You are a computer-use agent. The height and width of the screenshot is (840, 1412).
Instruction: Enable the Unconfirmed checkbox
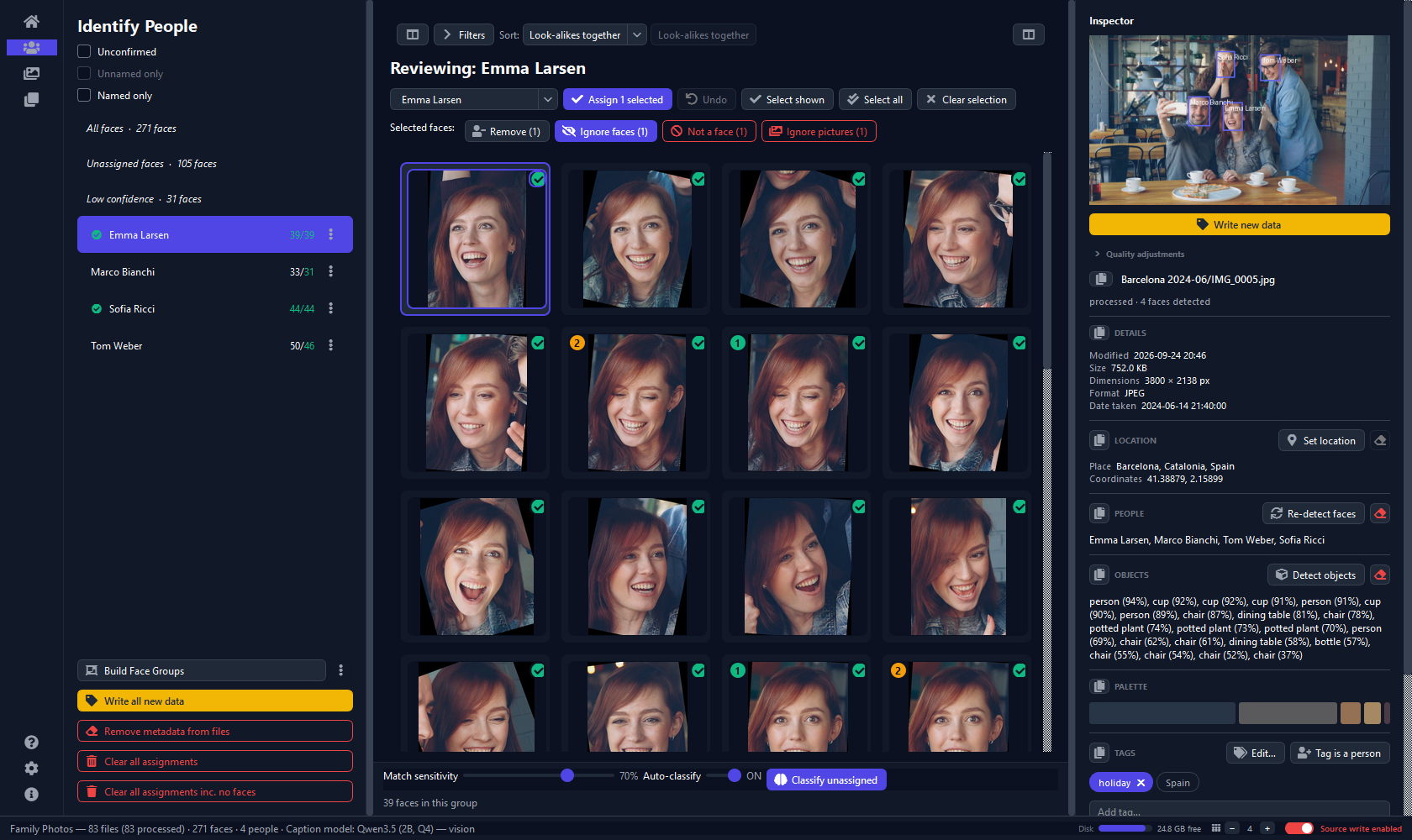pyautogui.click(x=84, y=51)
